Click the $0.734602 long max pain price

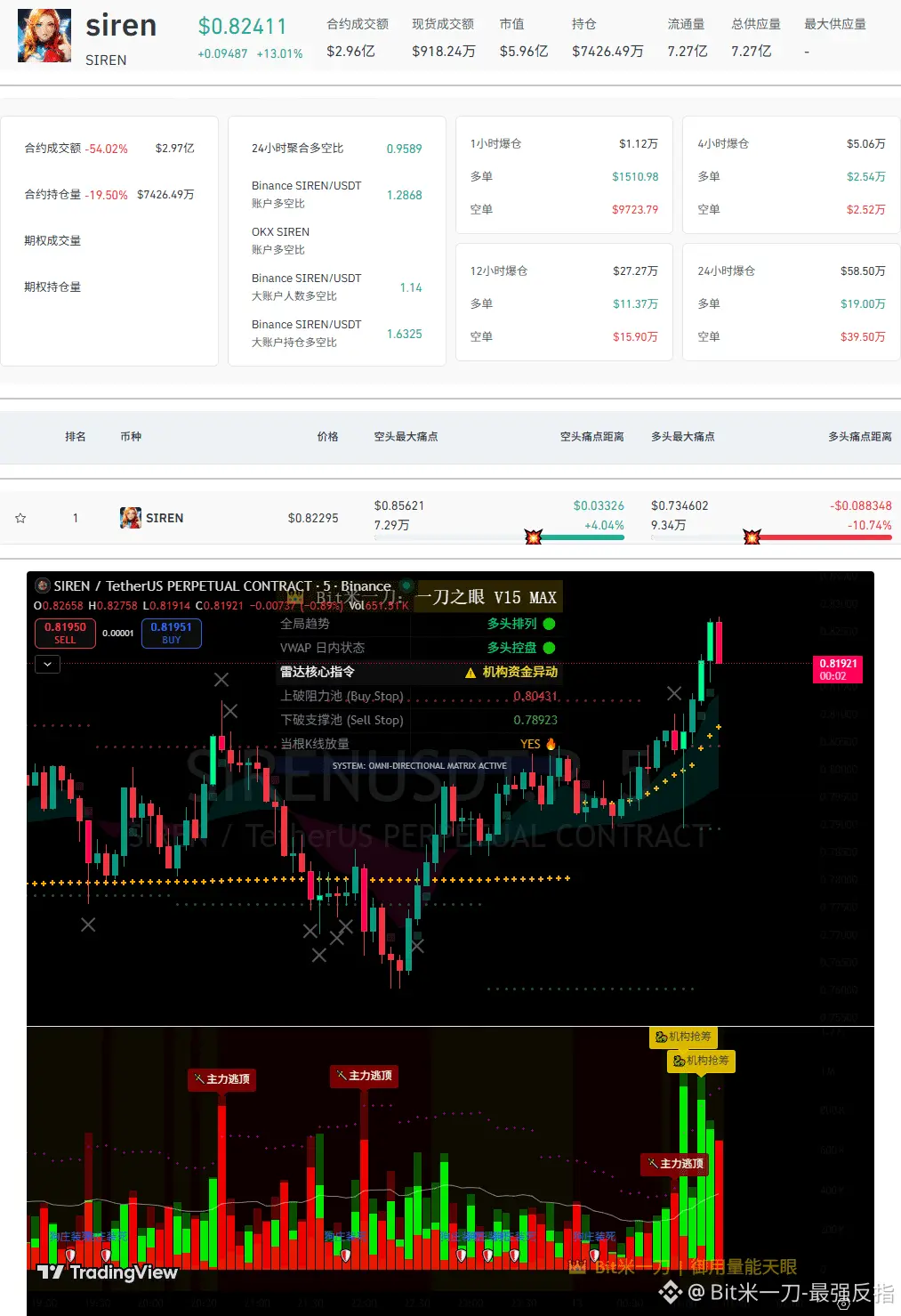(x=680, y=505)
